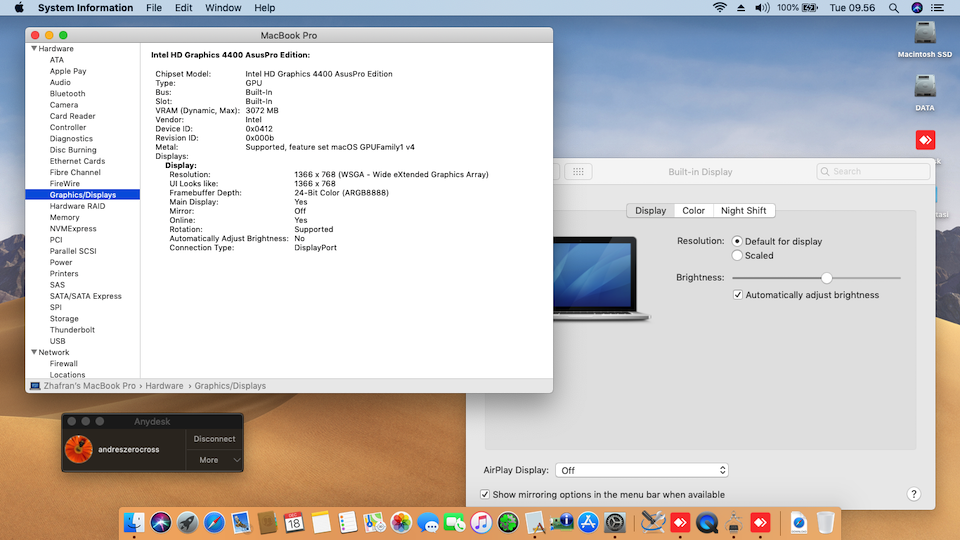Switch to the Night Shift tab
960x540 pixels.
point(743,211)
